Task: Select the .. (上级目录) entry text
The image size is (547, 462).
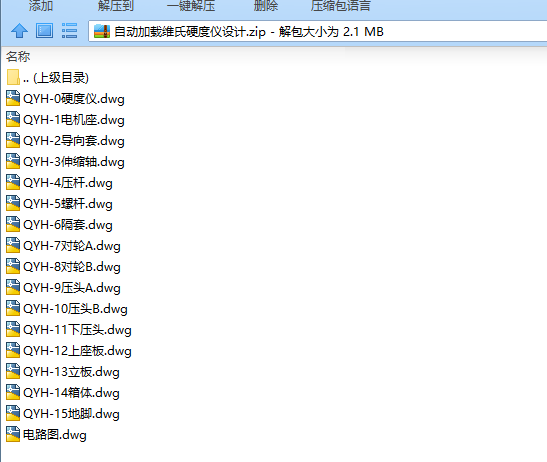Action: click(x=56, y=78)
